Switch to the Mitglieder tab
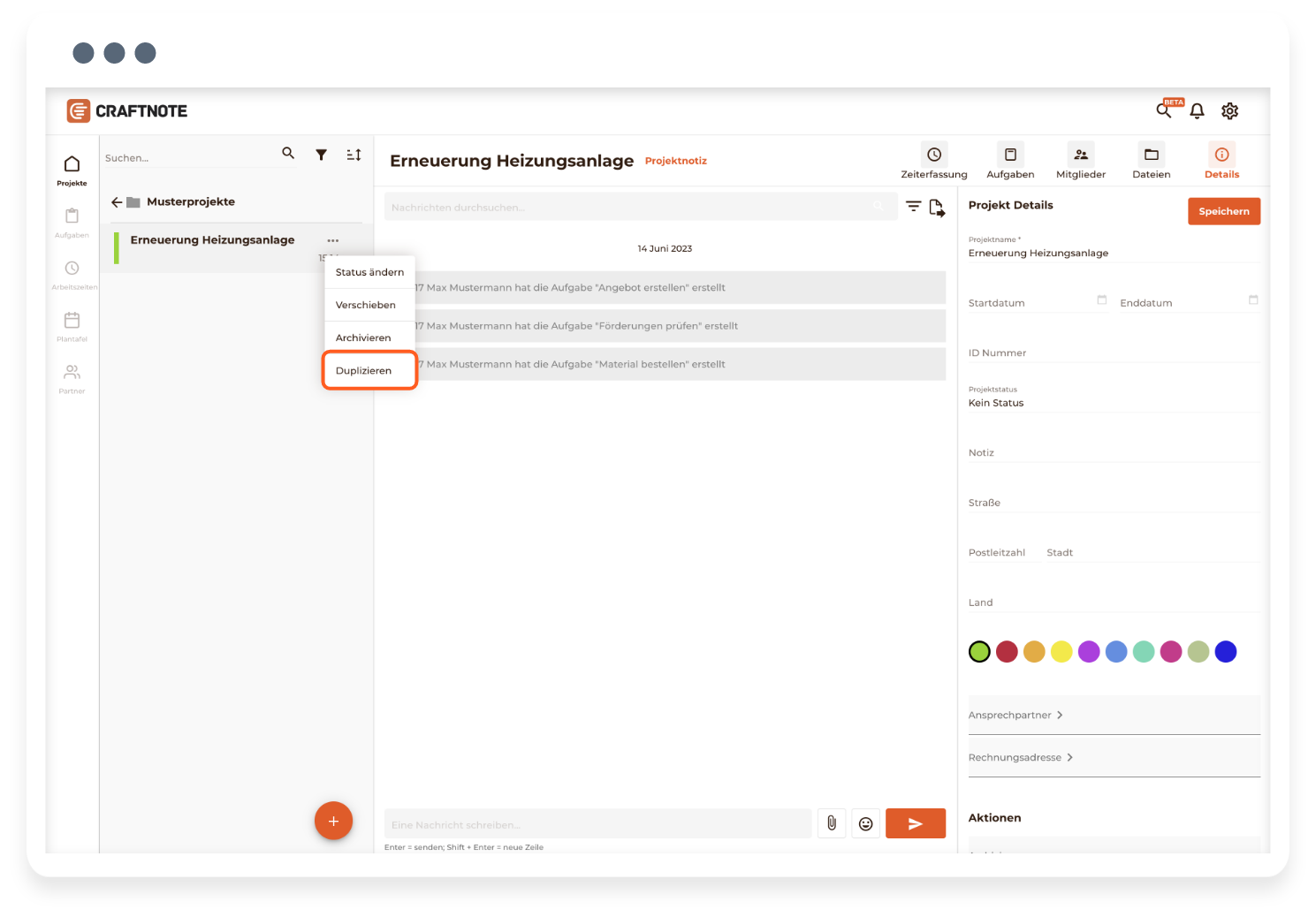 (x=1080, y=161)
